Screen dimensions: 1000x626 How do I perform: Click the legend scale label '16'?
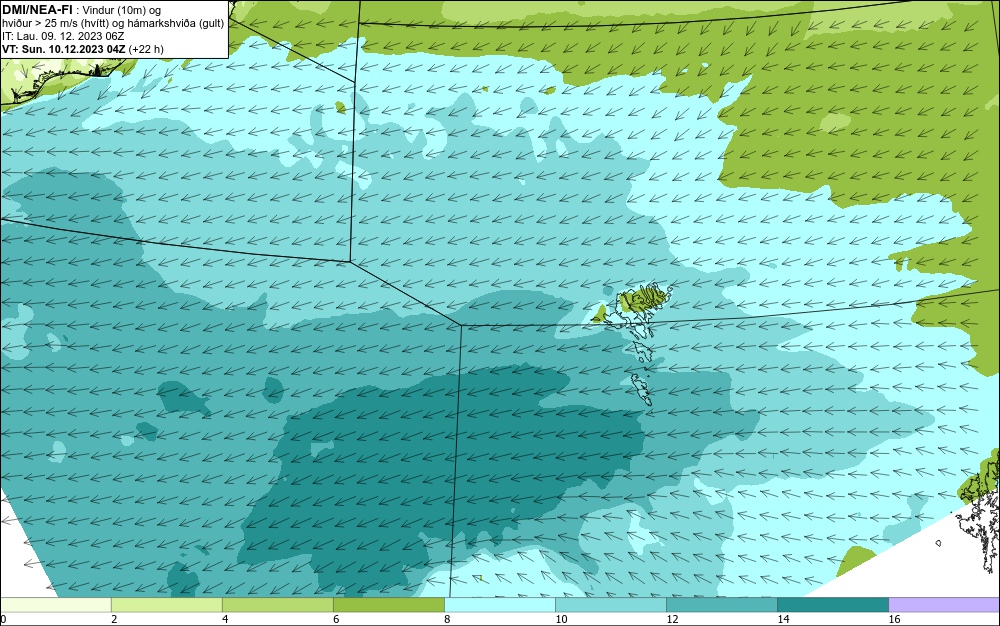(x=894, y=619)
